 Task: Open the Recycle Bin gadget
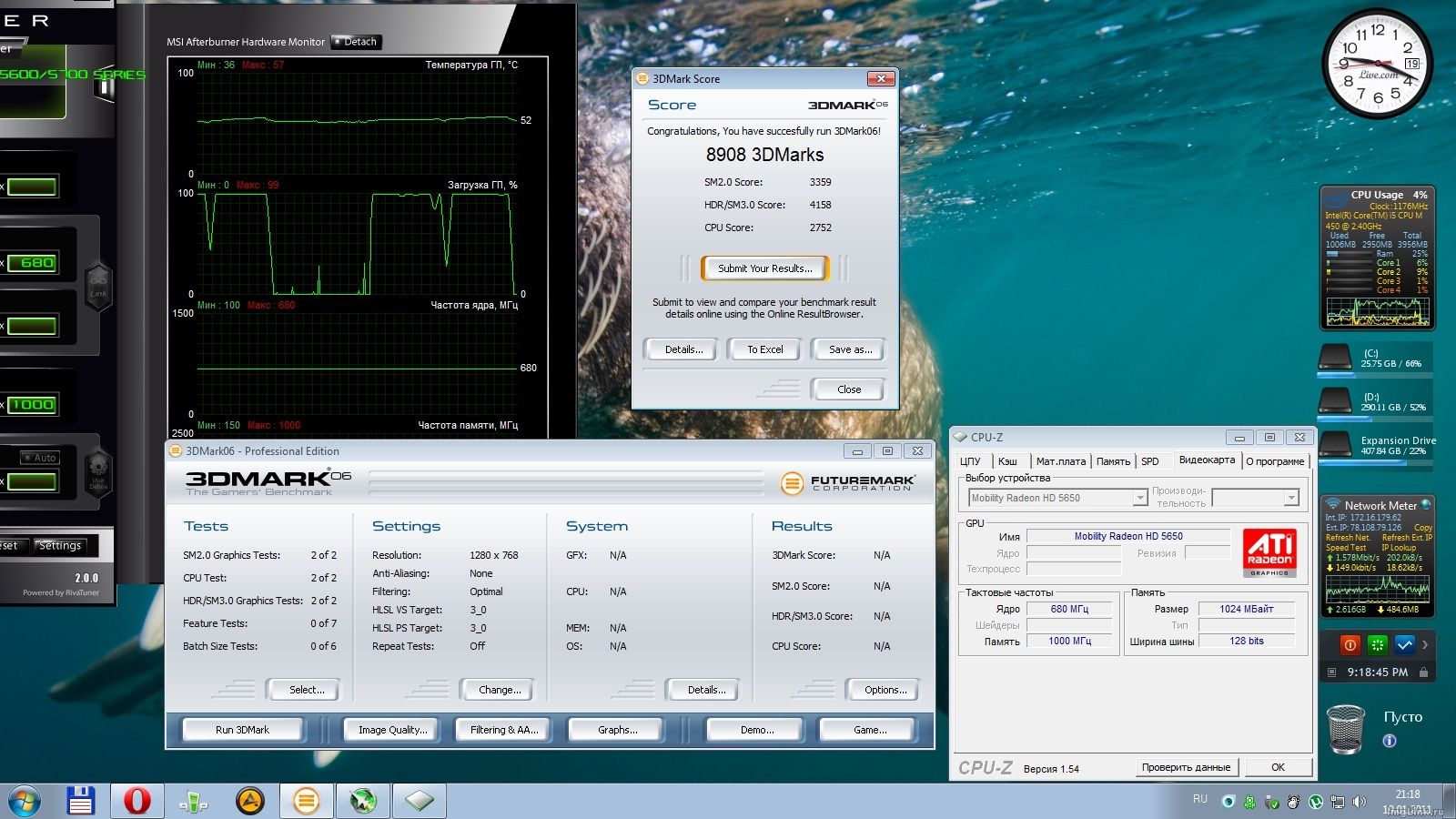click(1346, 730)
